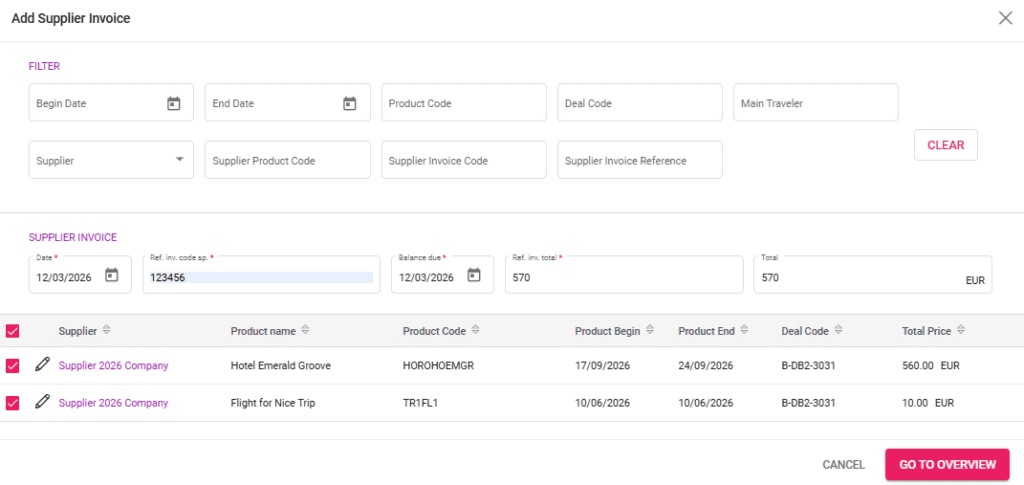Expand the Supplier filter dropdown
Image resolution: width=1024 pixels, height=485 pixels.
[179, 159]
